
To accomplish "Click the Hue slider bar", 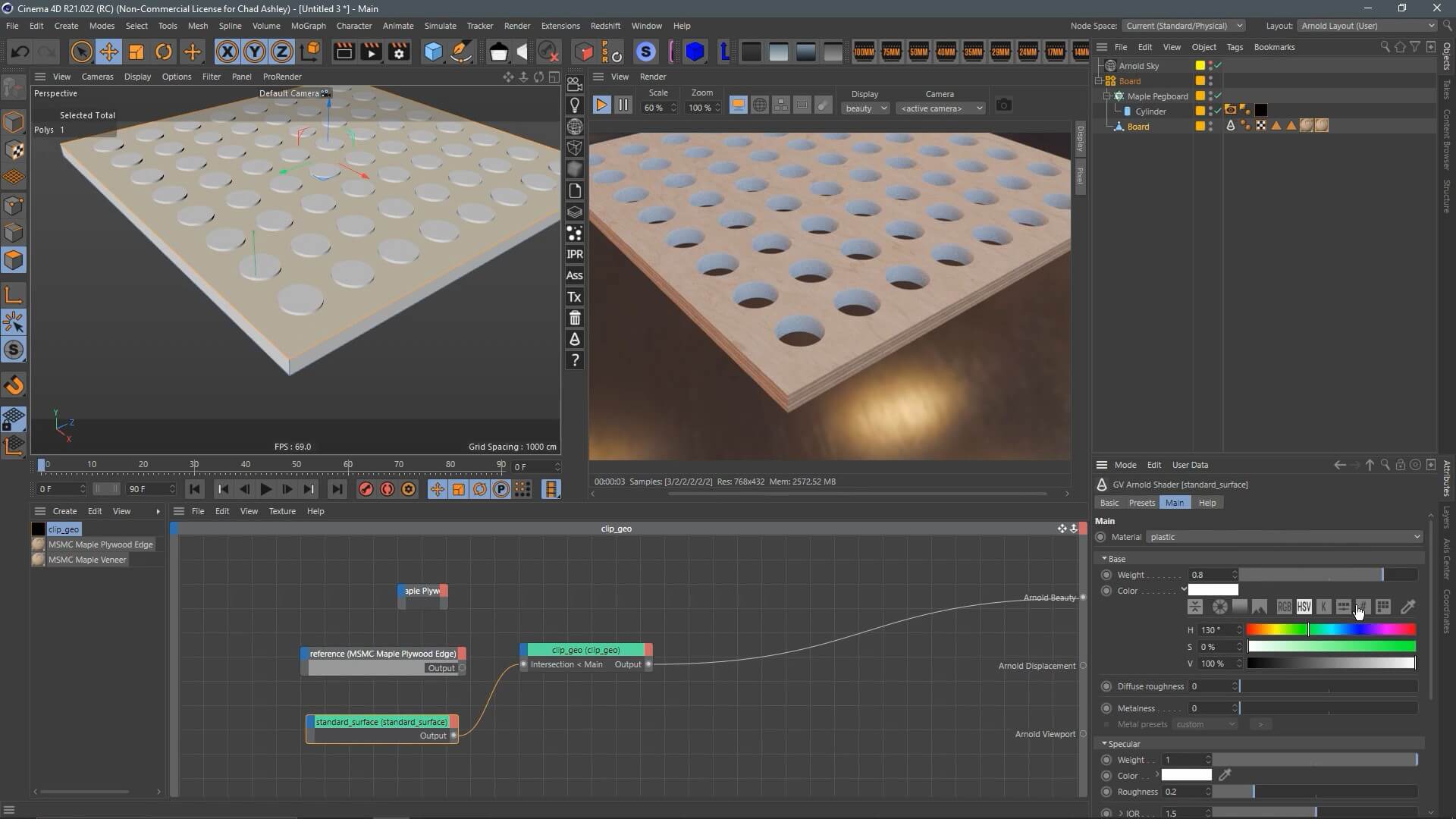I will [x=1331, y=629].
